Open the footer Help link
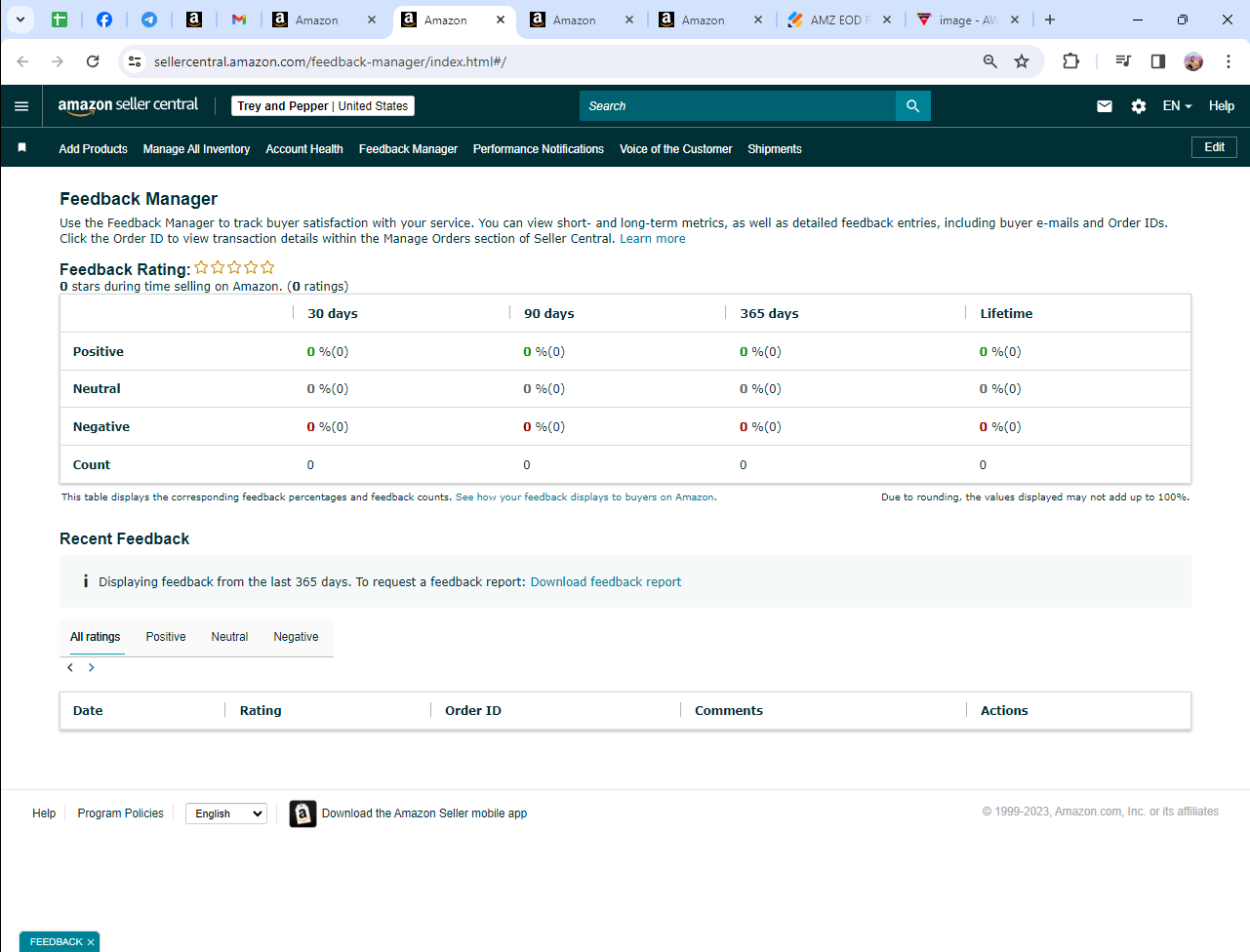1250x952 pixels. pos(44,813)
